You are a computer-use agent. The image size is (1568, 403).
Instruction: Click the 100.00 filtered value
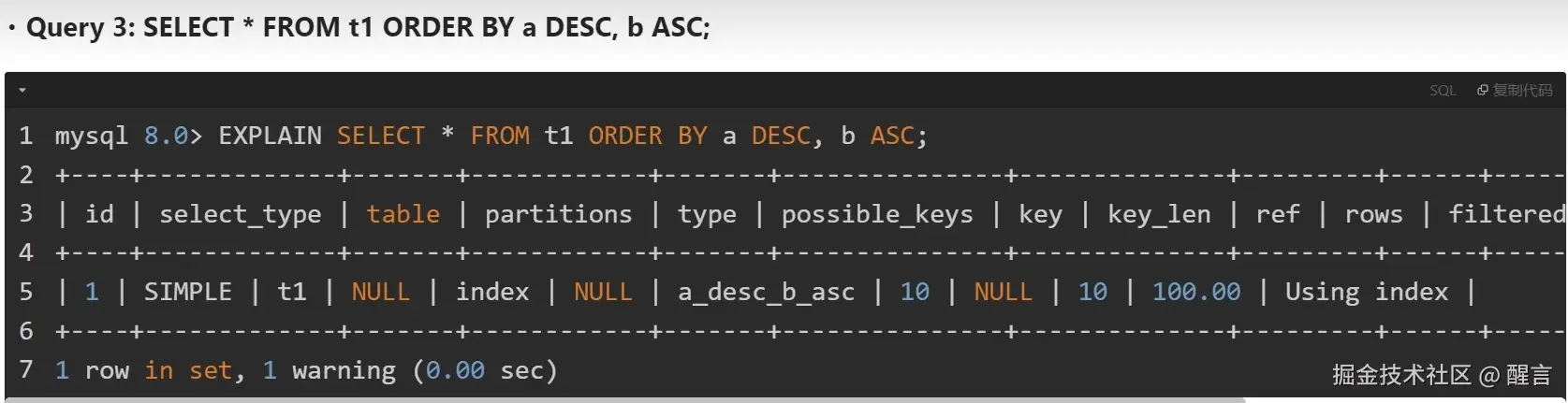[x=1196, y=292]
